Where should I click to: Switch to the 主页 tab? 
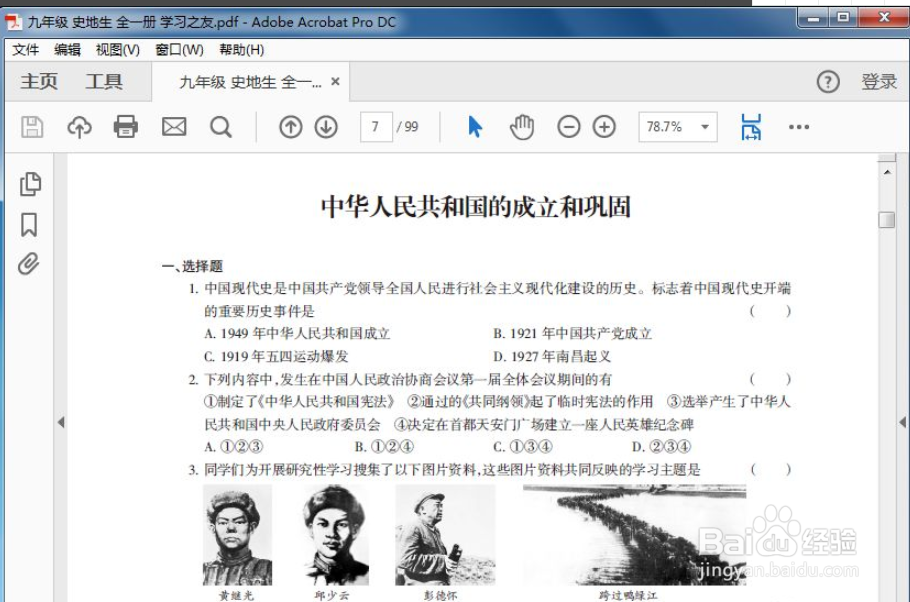tap(38, 82)
